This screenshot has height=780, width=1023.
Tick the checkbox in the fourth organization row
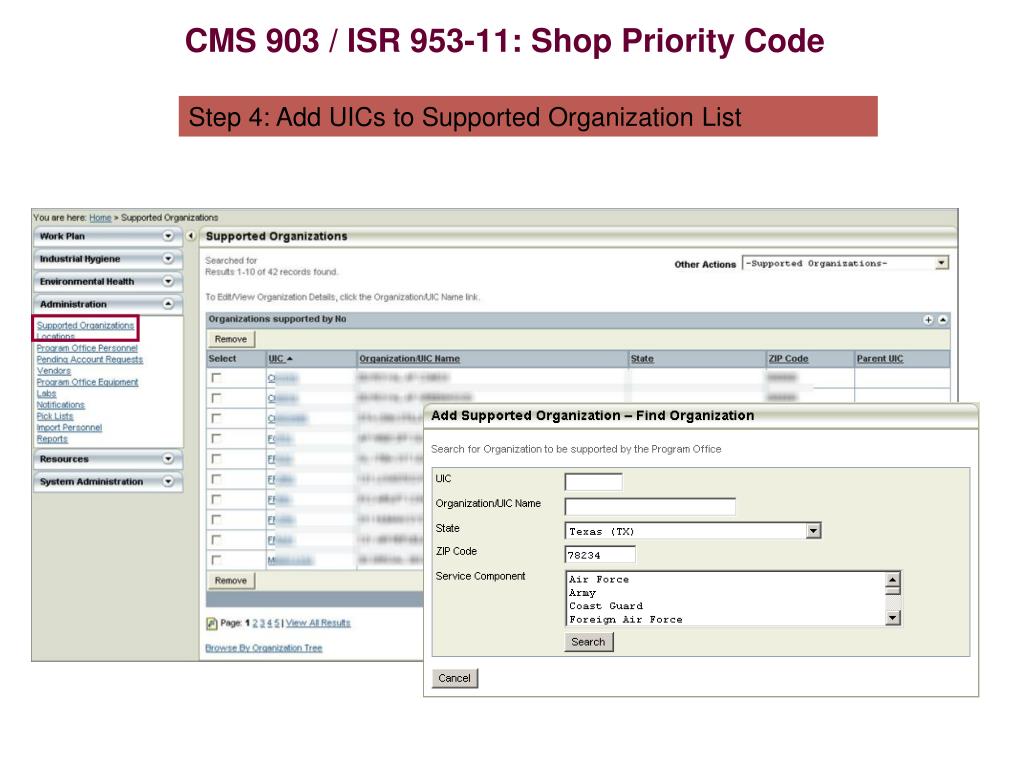coord(216,438)
